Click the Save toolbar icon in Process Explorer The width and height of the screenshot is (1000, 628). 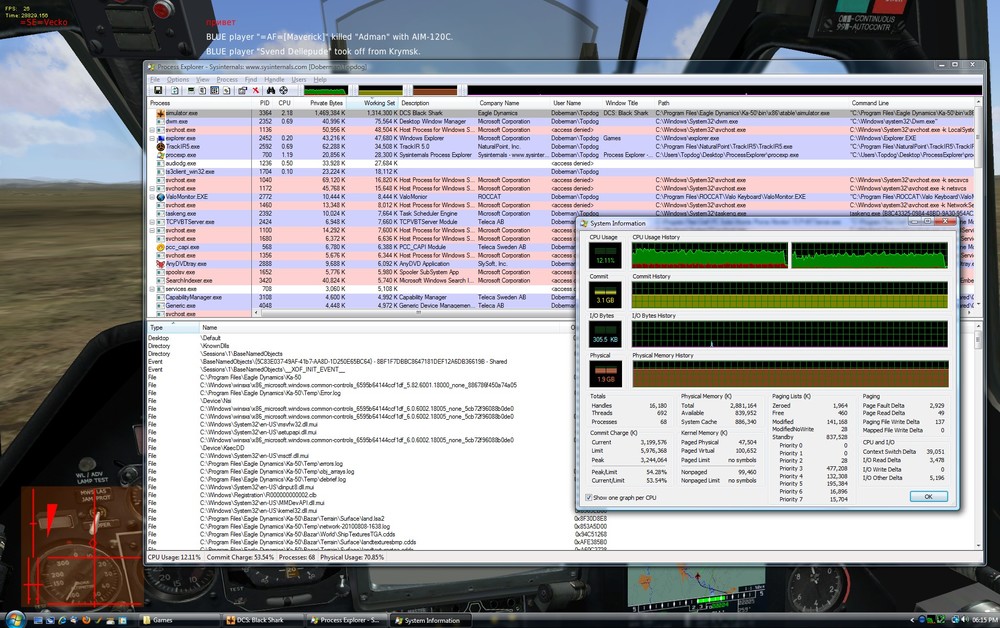tap(157, 91)
